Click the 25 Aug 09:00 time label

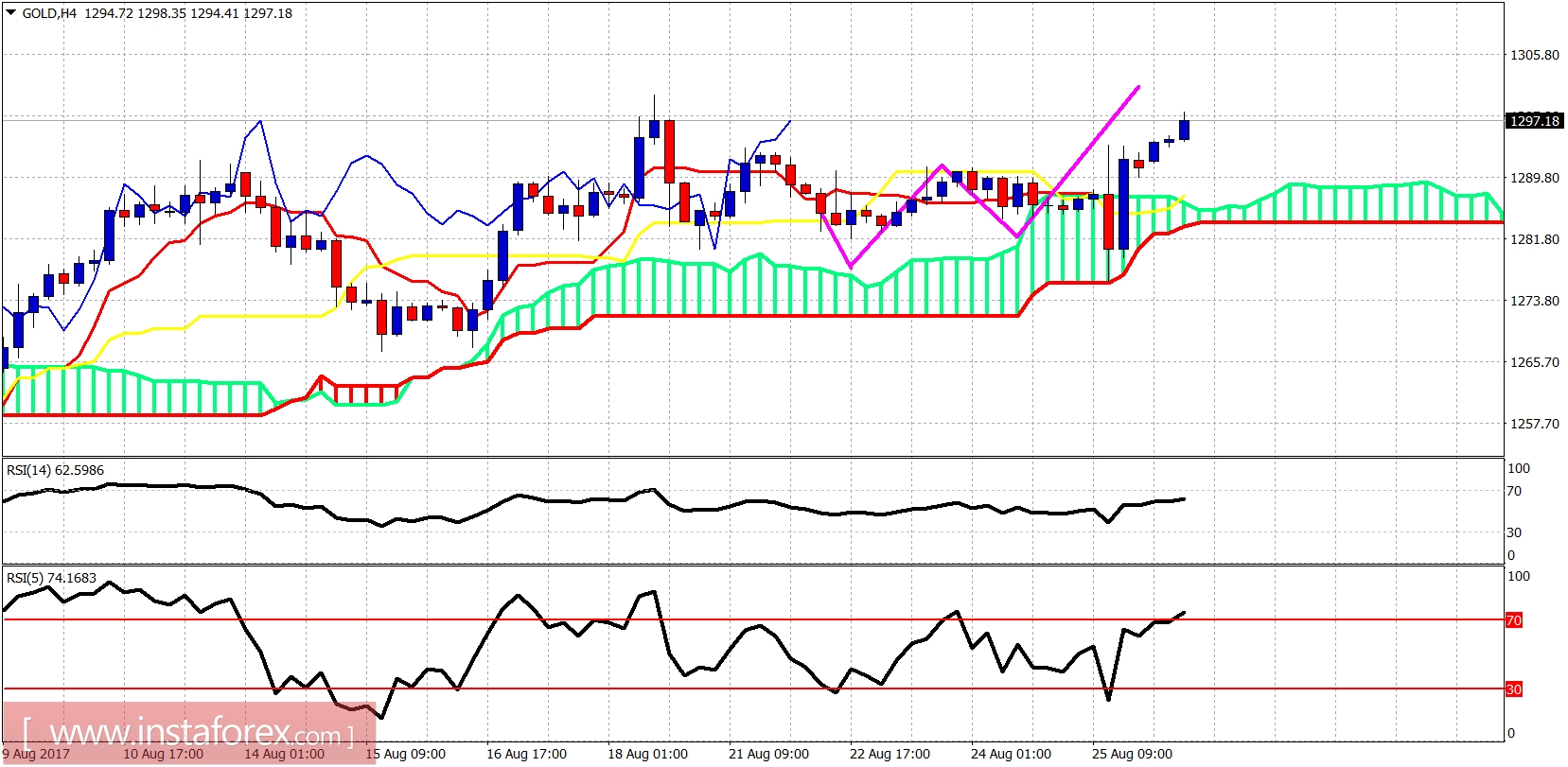[x=1132, y=754]
